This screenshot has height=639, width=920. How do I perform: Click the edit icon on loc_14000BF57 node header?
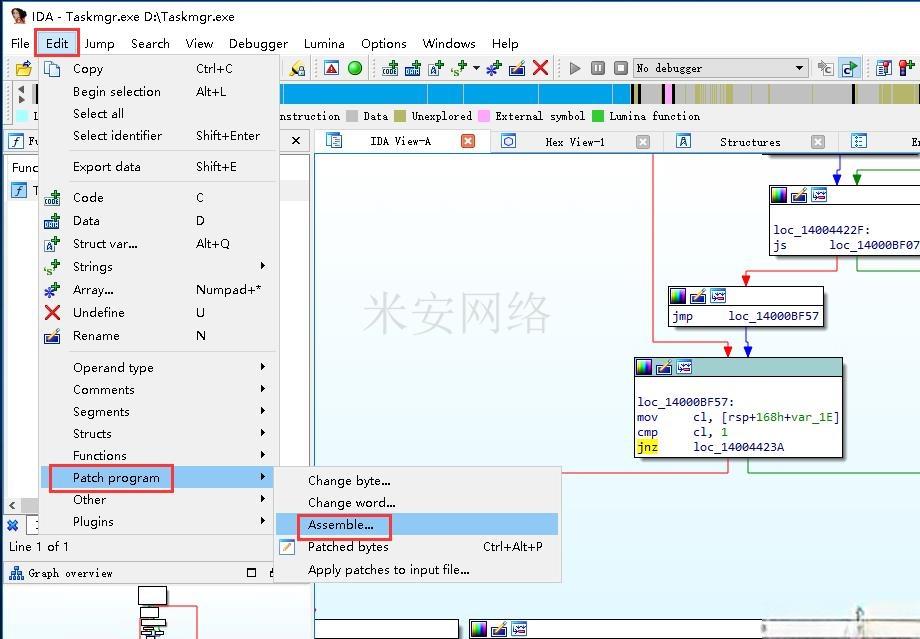(x=664, y=367)
